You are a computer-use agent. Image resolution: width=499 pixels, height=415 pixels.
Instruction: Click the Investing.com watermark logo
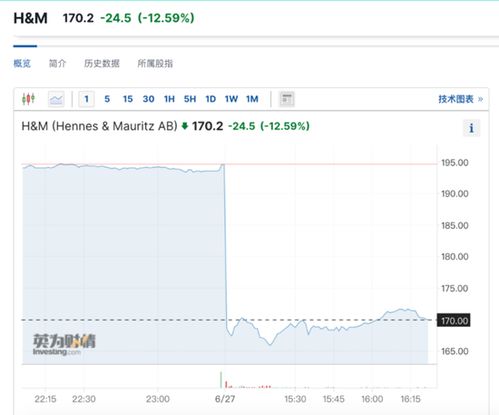63,344
